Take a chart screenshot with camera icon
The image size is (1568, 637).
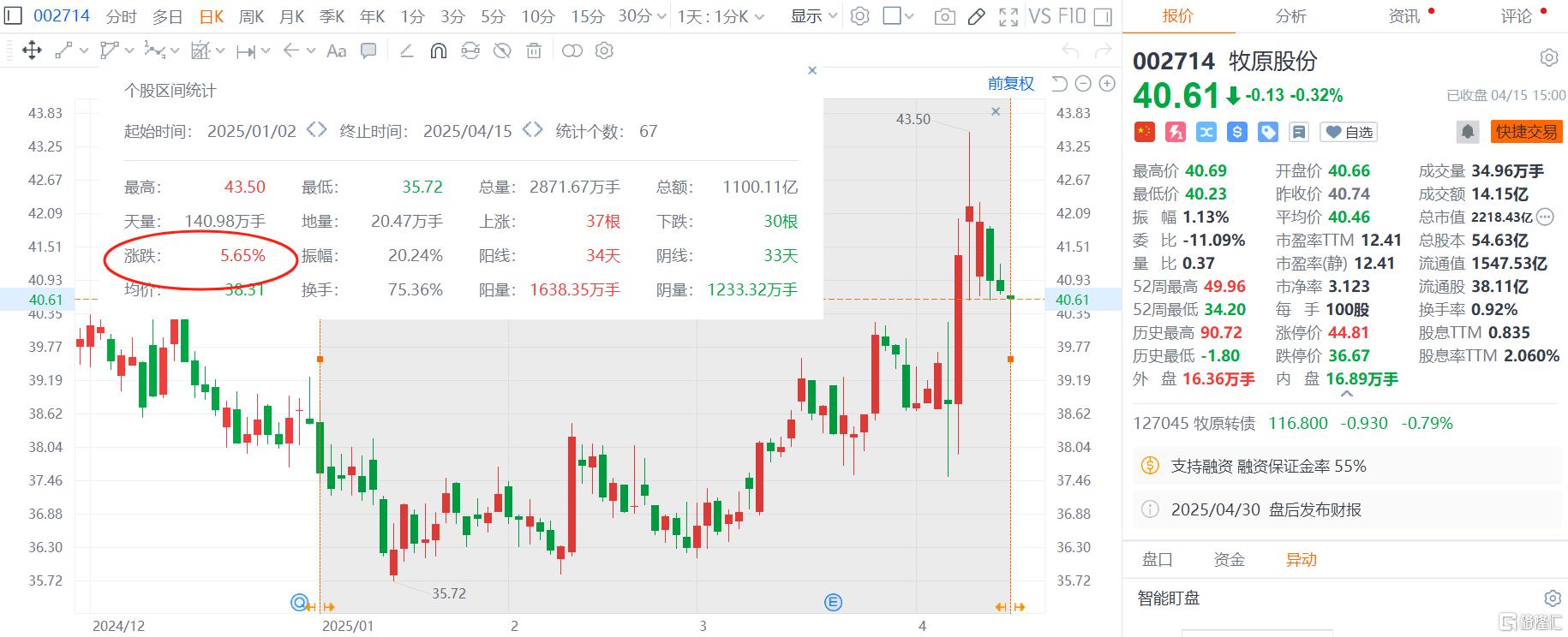(944, 16)
